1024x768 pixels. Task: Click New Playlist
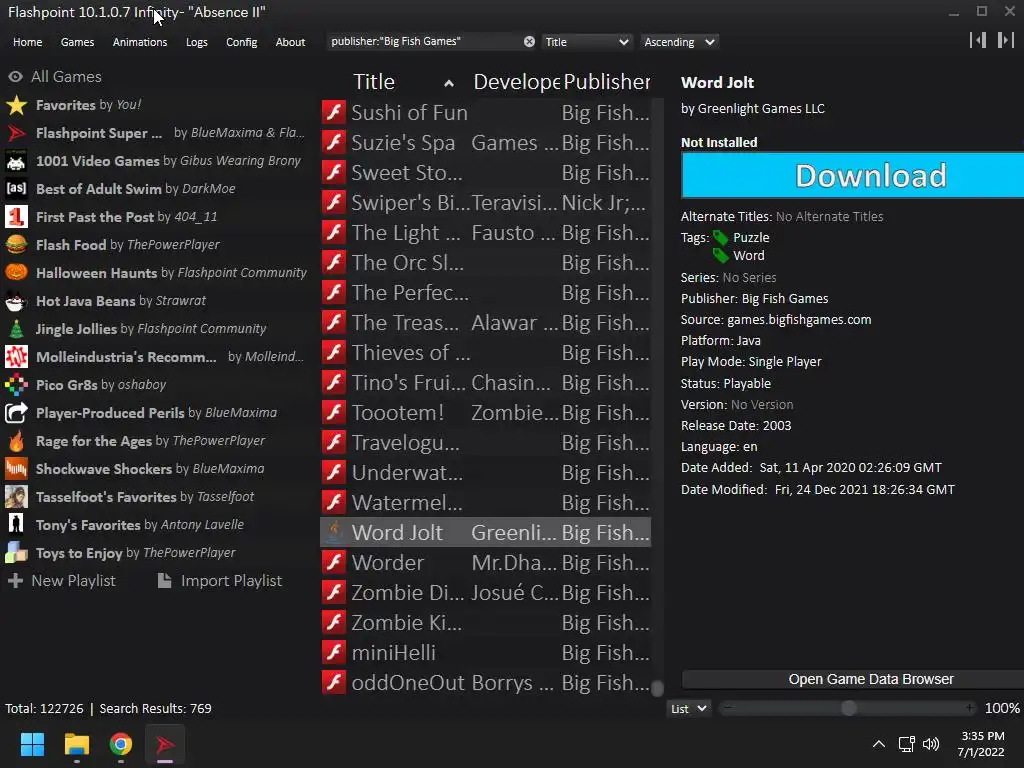coord(61,581)
